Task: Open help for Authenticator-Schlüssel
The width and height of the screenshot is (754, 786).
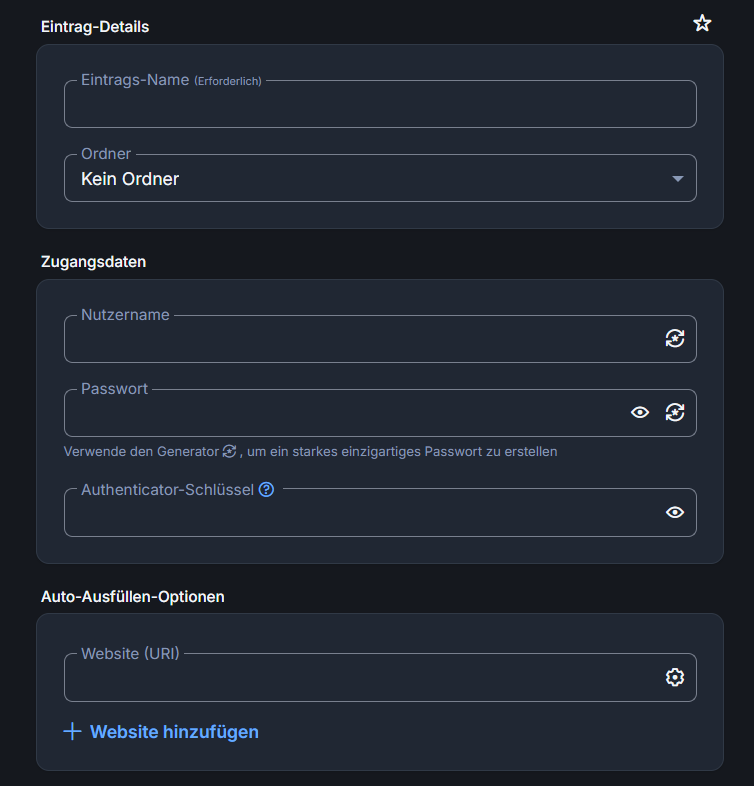Action: 266,489
